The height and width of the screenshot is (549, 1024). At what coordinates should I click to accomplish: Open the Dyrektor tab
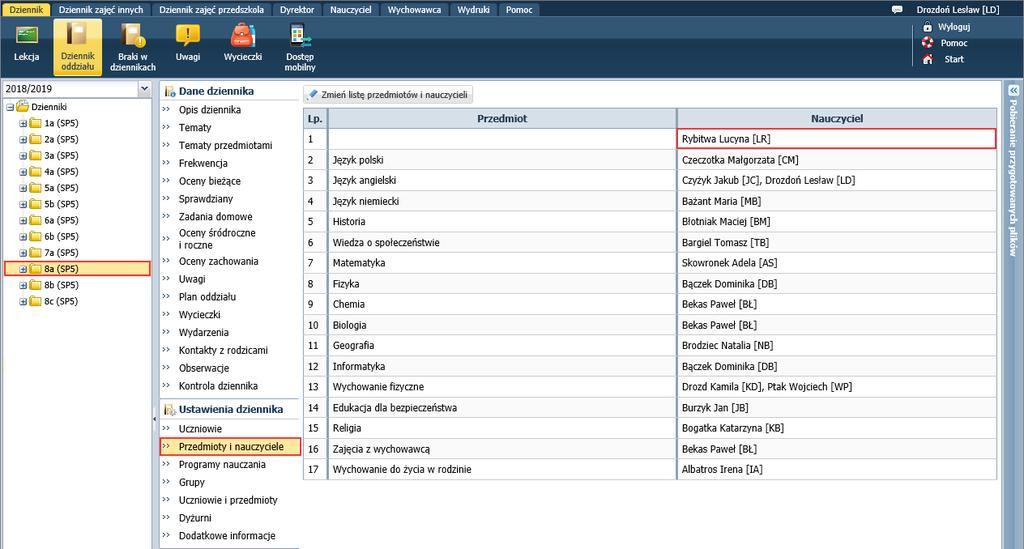297,10
